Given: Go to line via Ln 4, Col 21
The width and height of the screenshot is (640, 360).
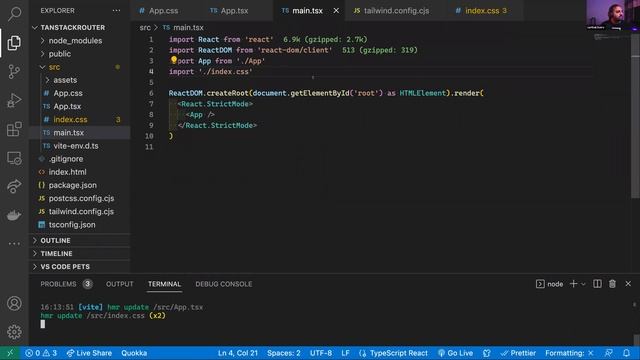Looking at the screenshot, I should point(238,353).
